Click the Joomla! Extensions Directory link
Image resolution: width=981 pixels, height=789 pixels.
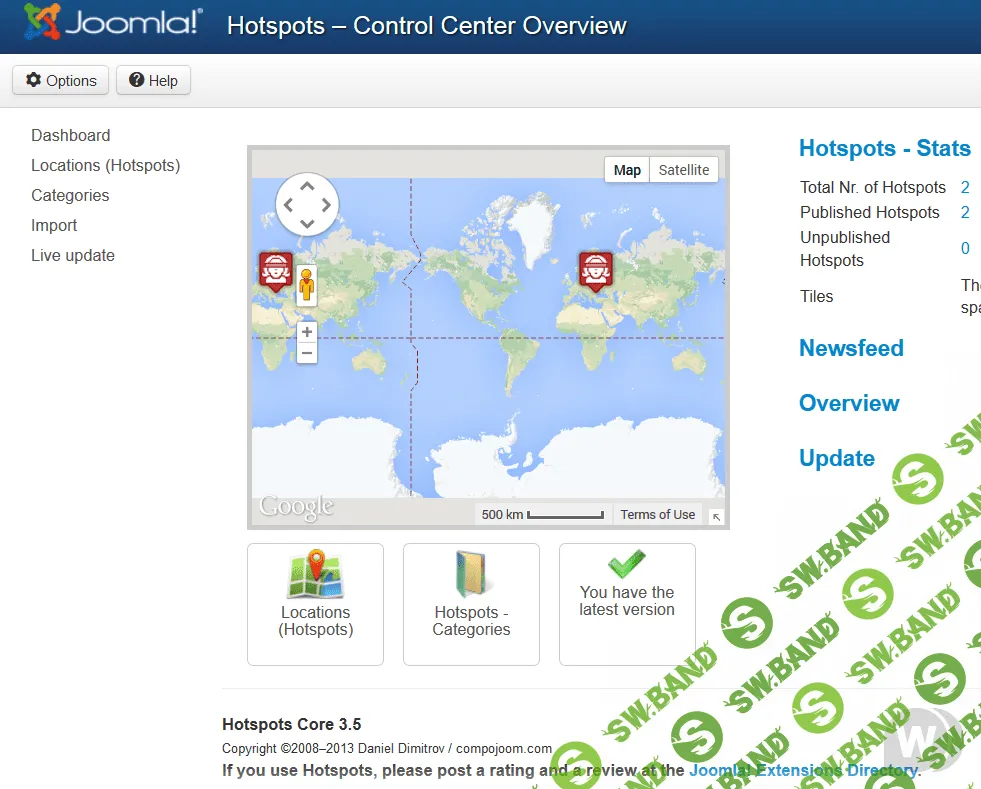[x=800, y=771]
